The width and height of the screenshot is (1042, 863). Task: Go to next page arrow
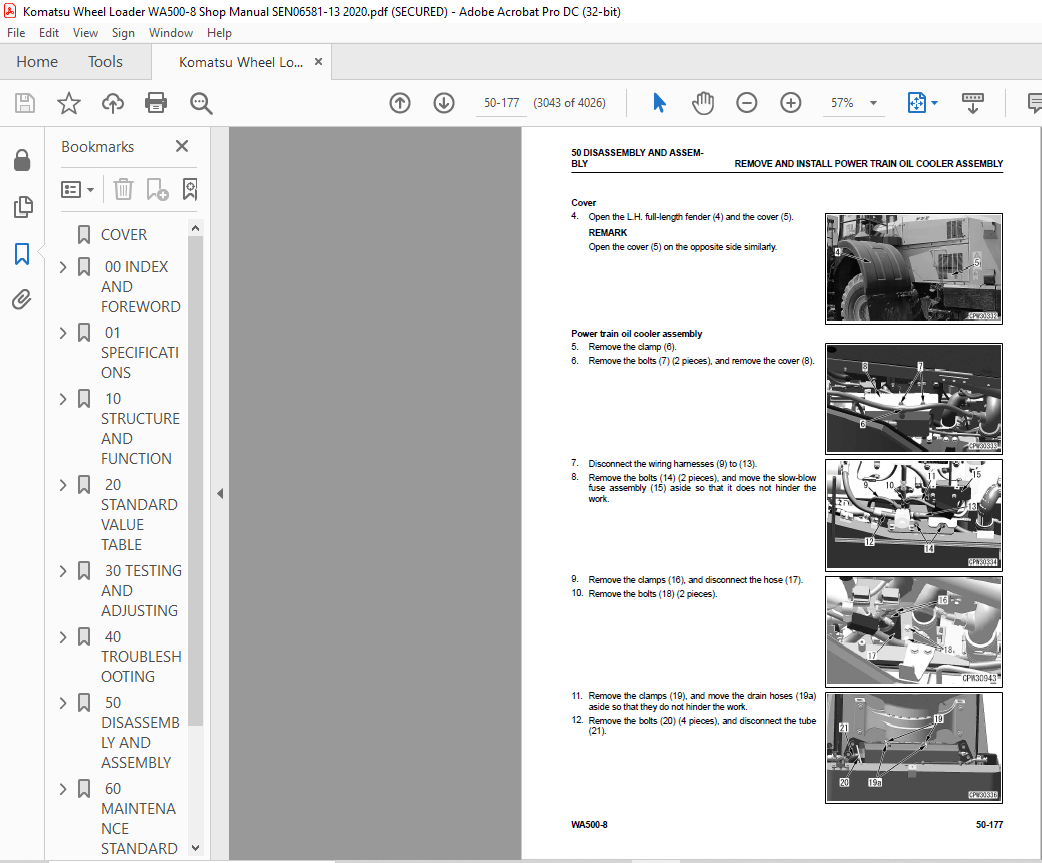coord(444,103)
